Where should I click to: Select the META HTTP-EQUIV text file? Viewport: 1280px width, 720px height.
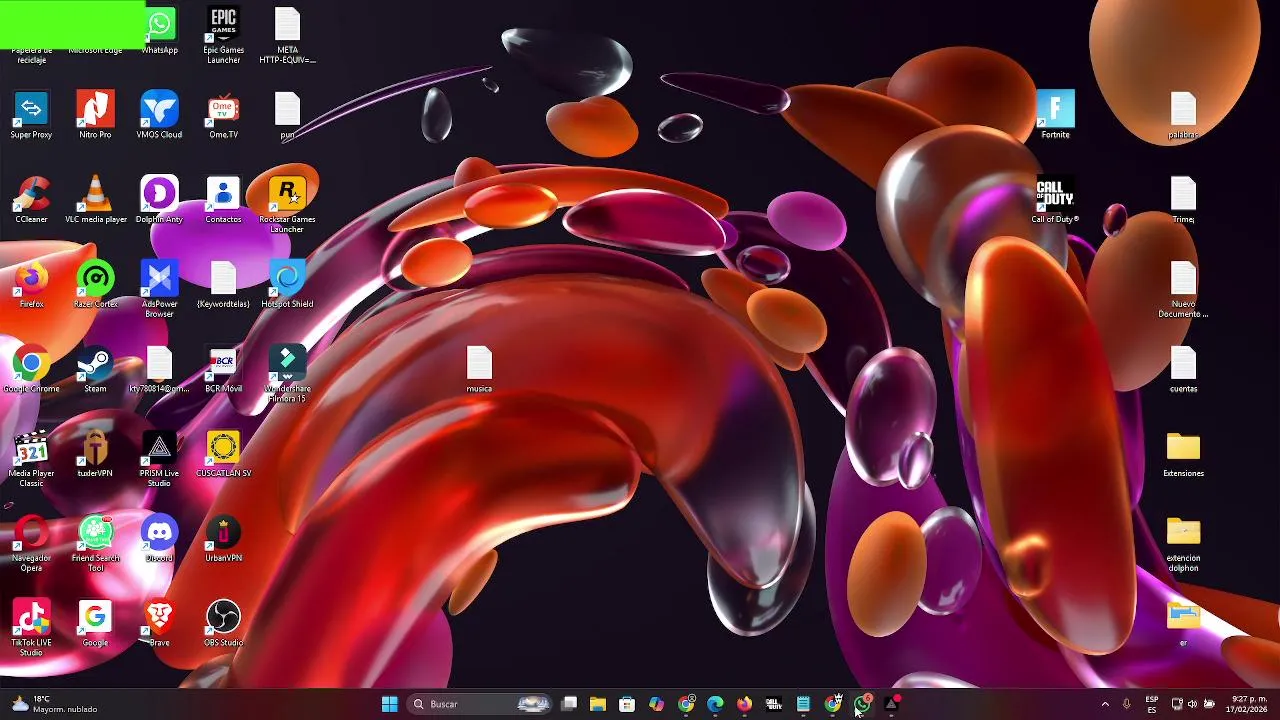coord(287,34)
